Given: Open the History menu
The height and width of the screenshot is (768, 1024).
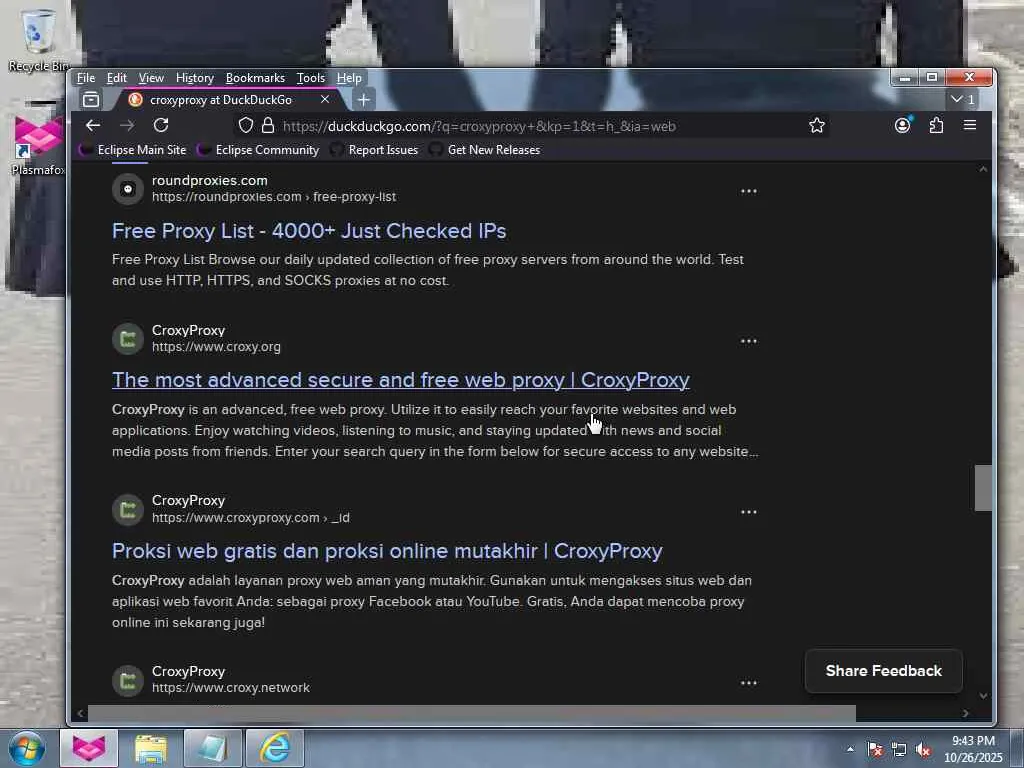Looking at the screenshot, I should click(195, 78).
